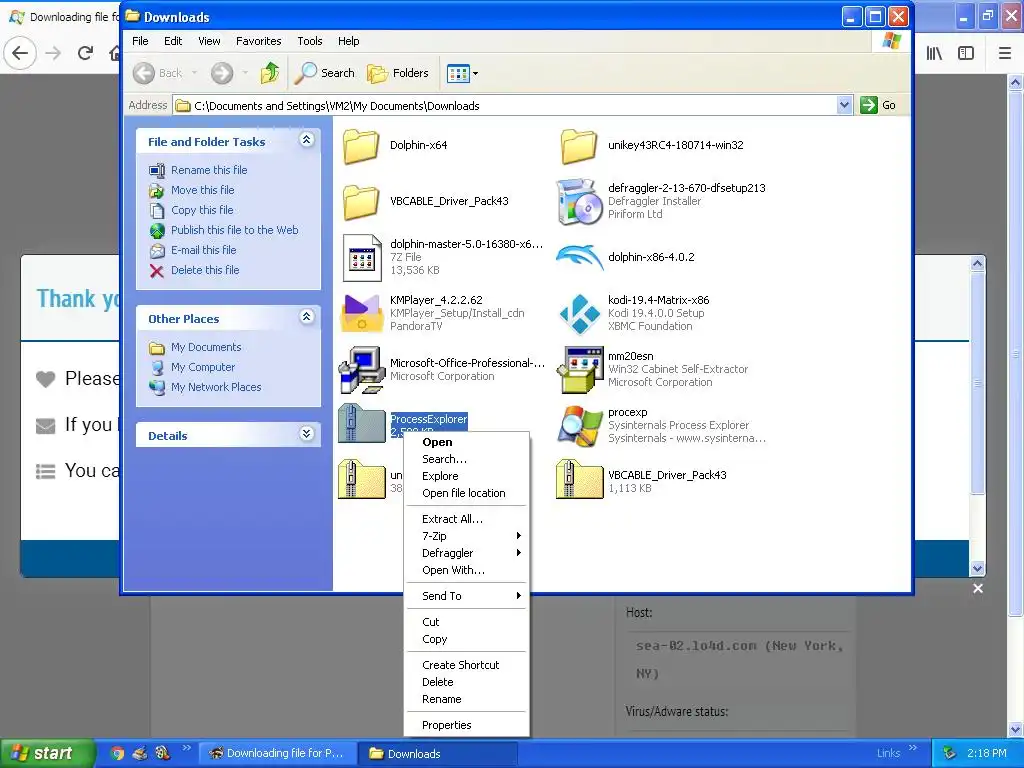Open the Back history dropdown arrow
Screen dimensions: 1024x768
click(x=194, y=73)
